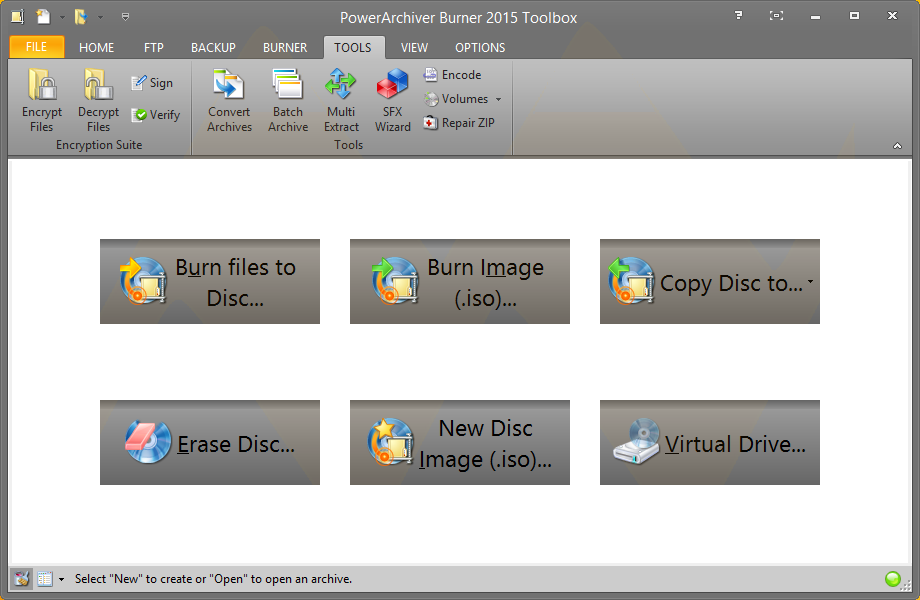Click the open archive folder icon in title bar
The image size is (920, 600).
pos(81,16)
